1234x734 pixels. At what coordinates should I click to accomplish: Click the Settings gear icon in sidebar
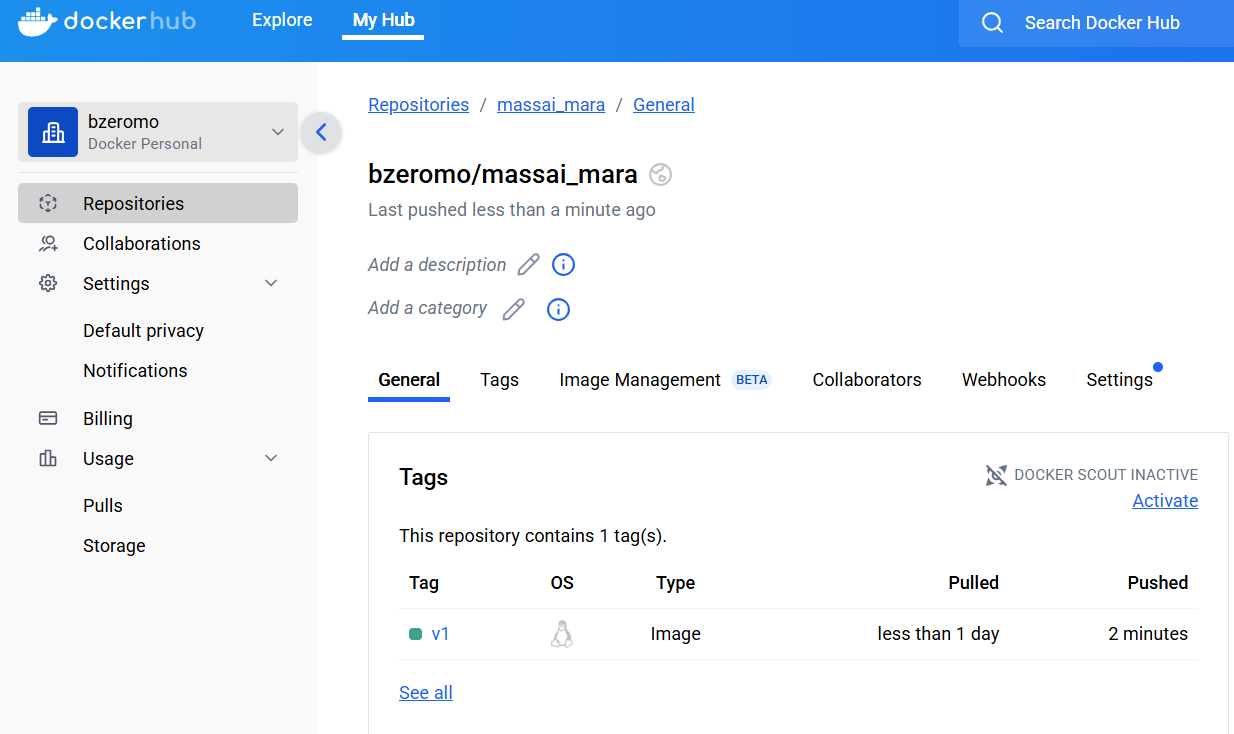click(48, 283)
